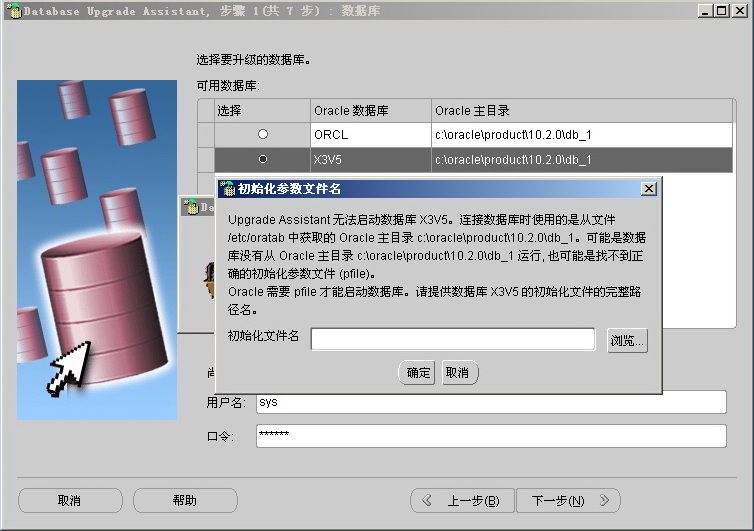The width and height of the screenshot is (754, 531).
Task: Close the 初始化参数文件名 dialog
Action: point(649,189)
